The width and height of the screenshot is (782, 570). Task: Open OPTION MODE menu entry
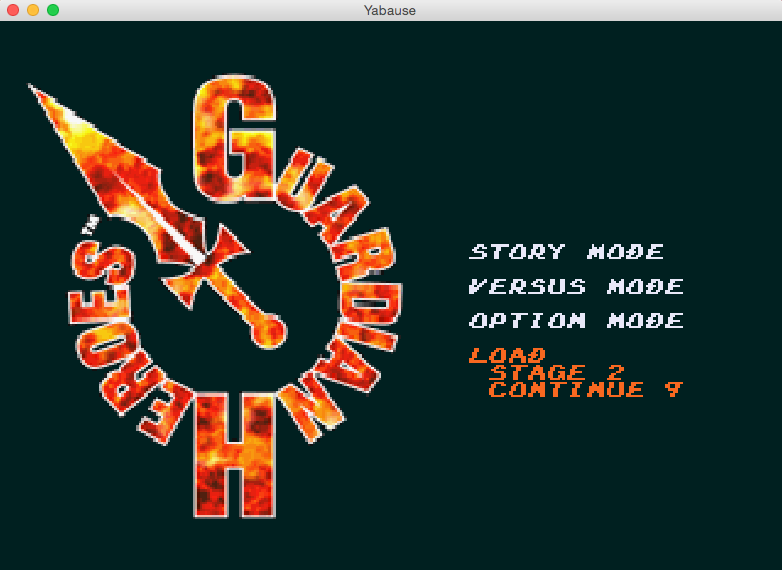coord(577,321)
